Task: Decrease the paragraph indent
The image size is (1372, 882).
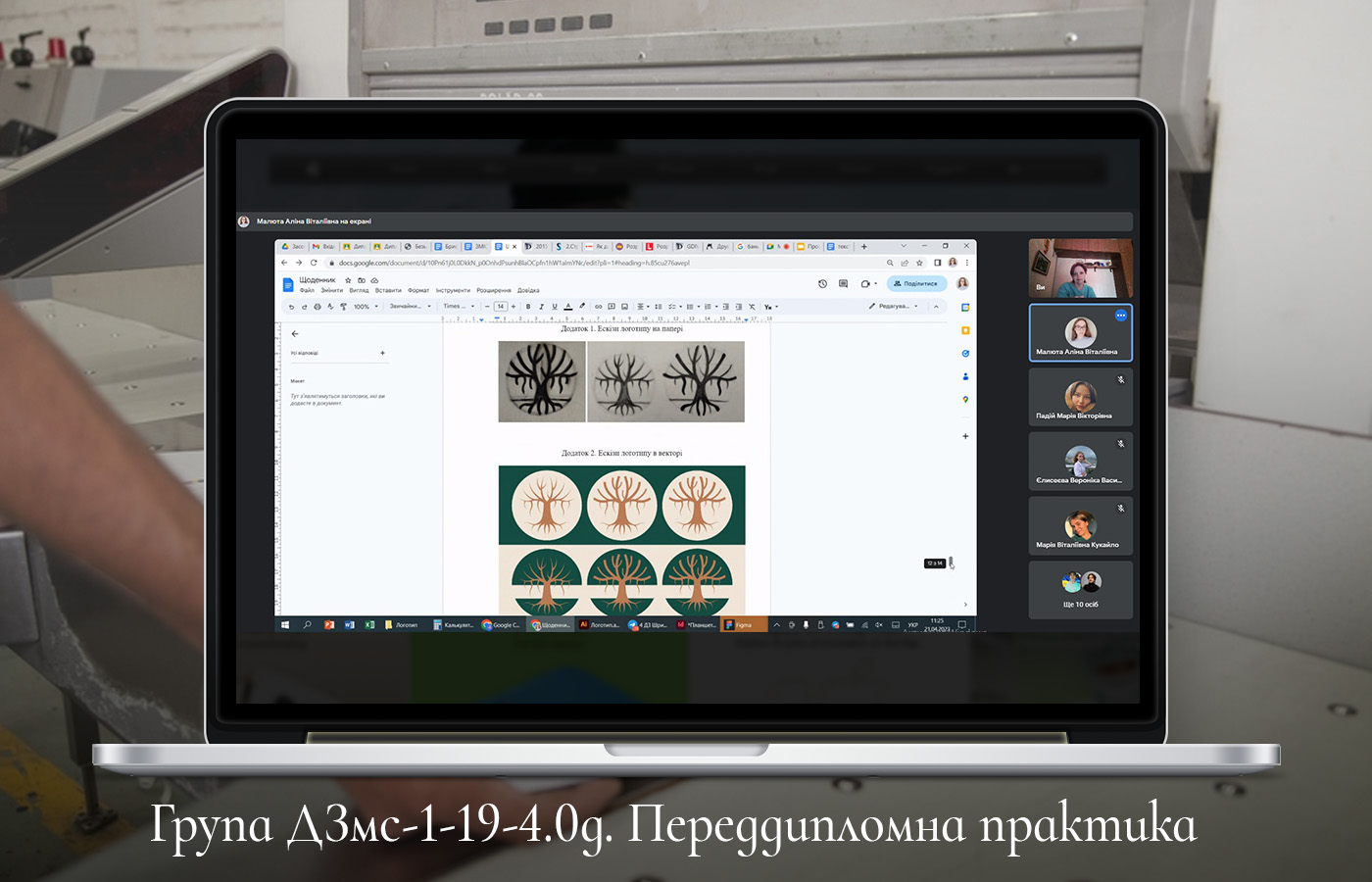Action: pos(725,307)
